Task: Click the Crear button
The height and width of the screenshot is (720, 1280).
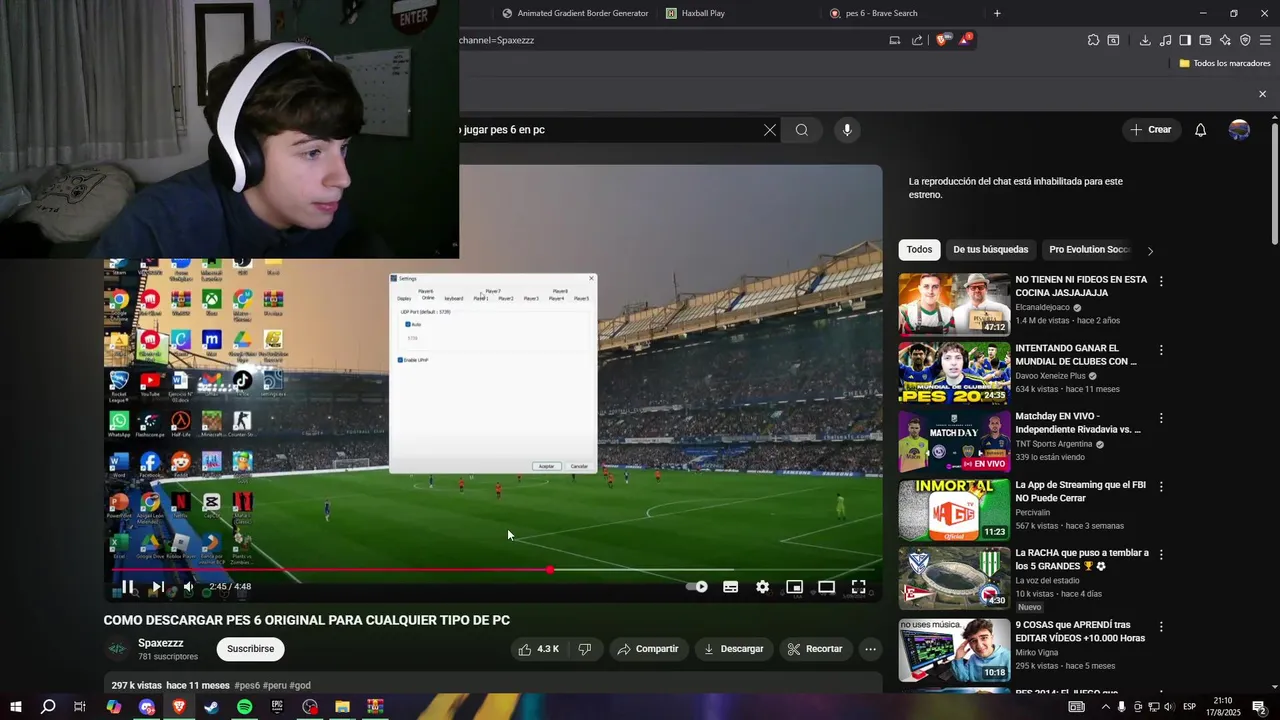Action: (x=1150, y=130)
